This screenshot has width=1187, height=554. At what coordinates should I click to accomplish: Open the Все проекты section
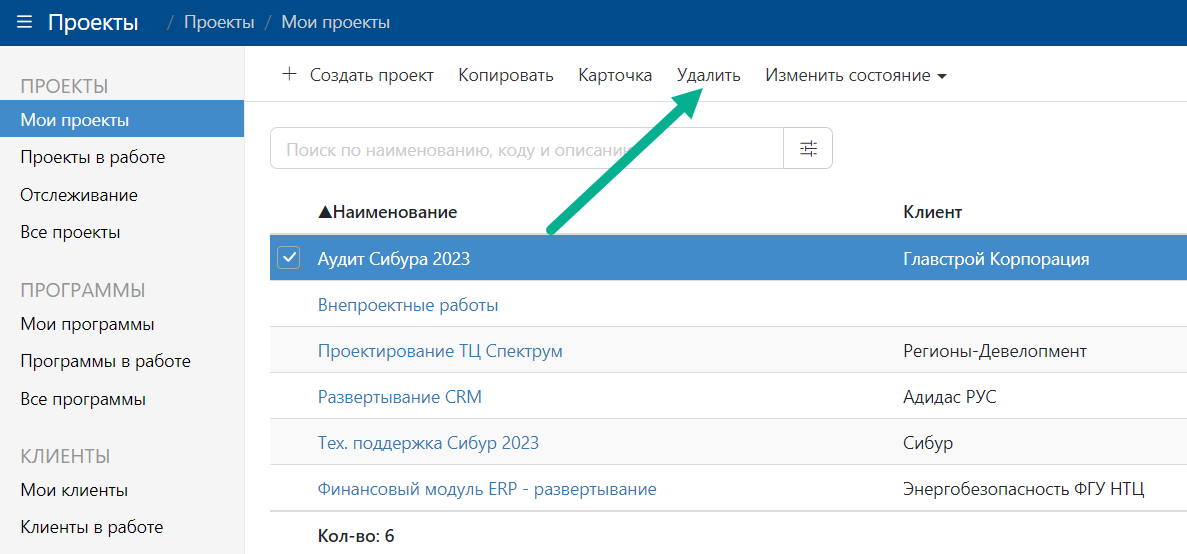pyautogui.click(x=70, y=232)
